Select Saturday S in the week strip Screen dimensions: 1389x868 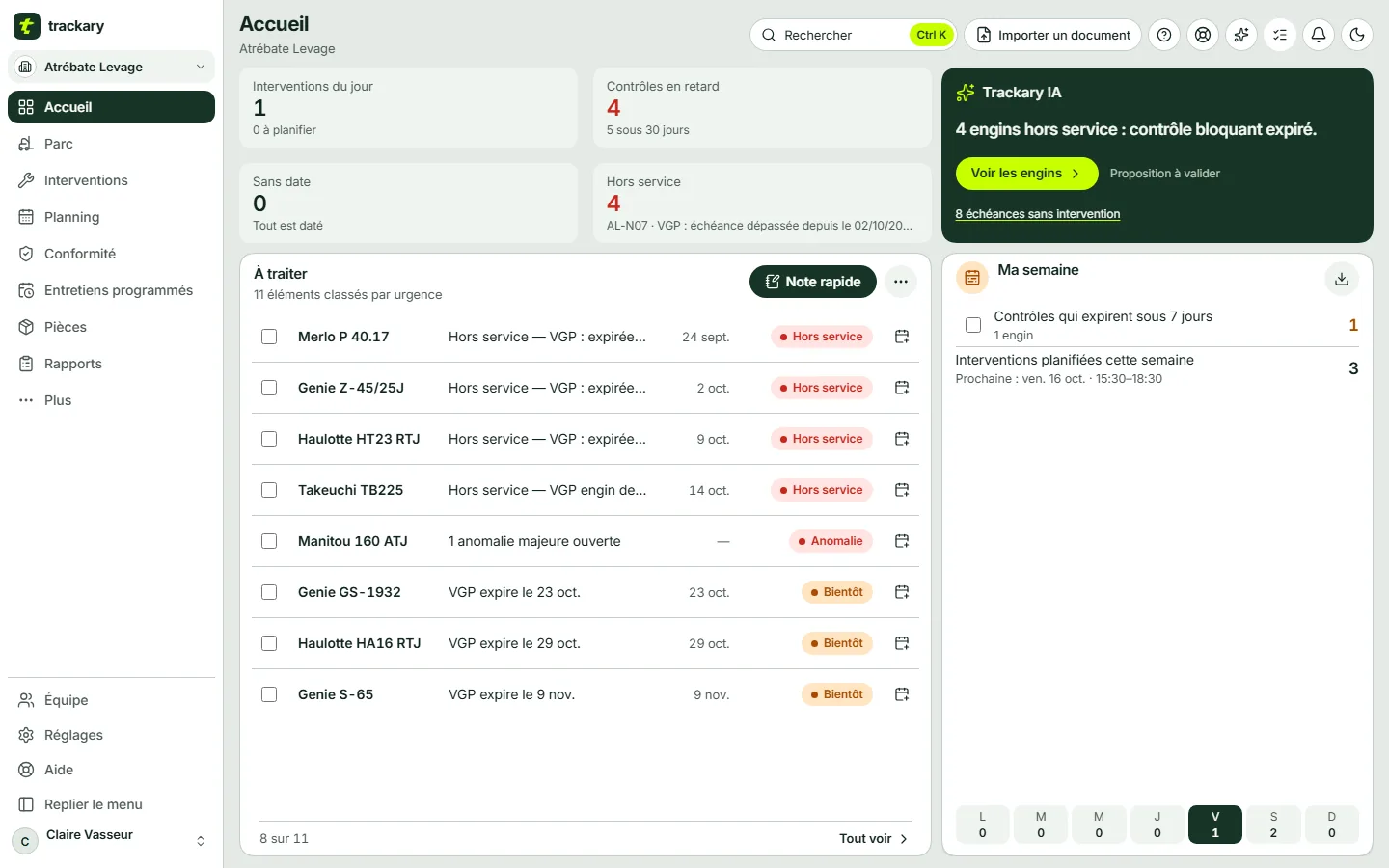[1273, 825]
